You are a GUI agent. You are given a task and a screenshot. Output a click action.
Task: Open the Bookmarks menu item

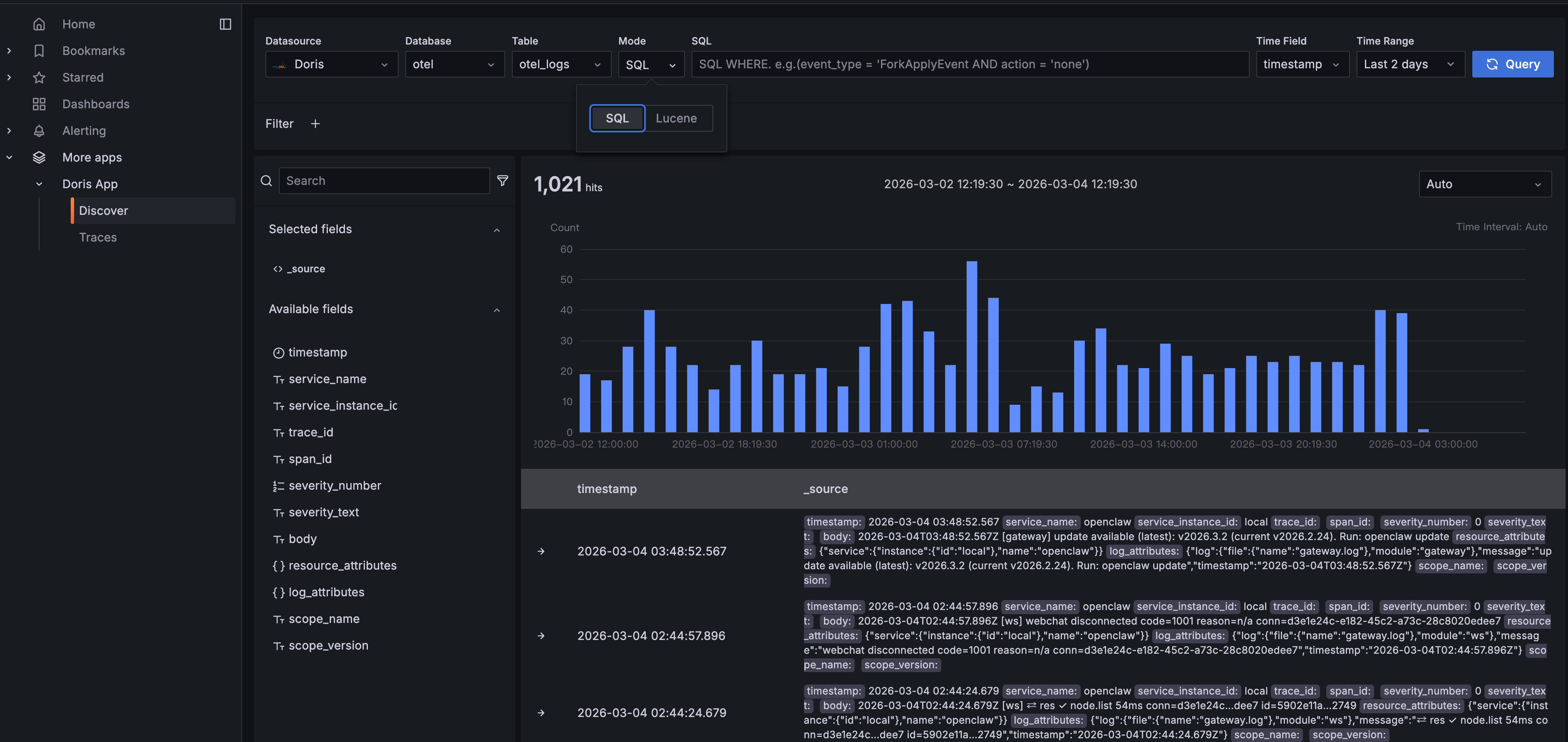pyautogui.click(x=94, y=50)
